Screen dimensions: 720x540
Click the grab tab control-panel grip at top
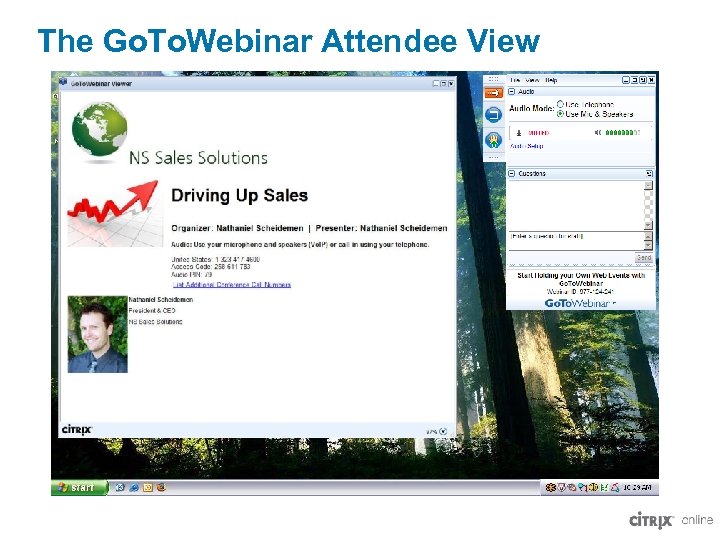coord(494,79)
